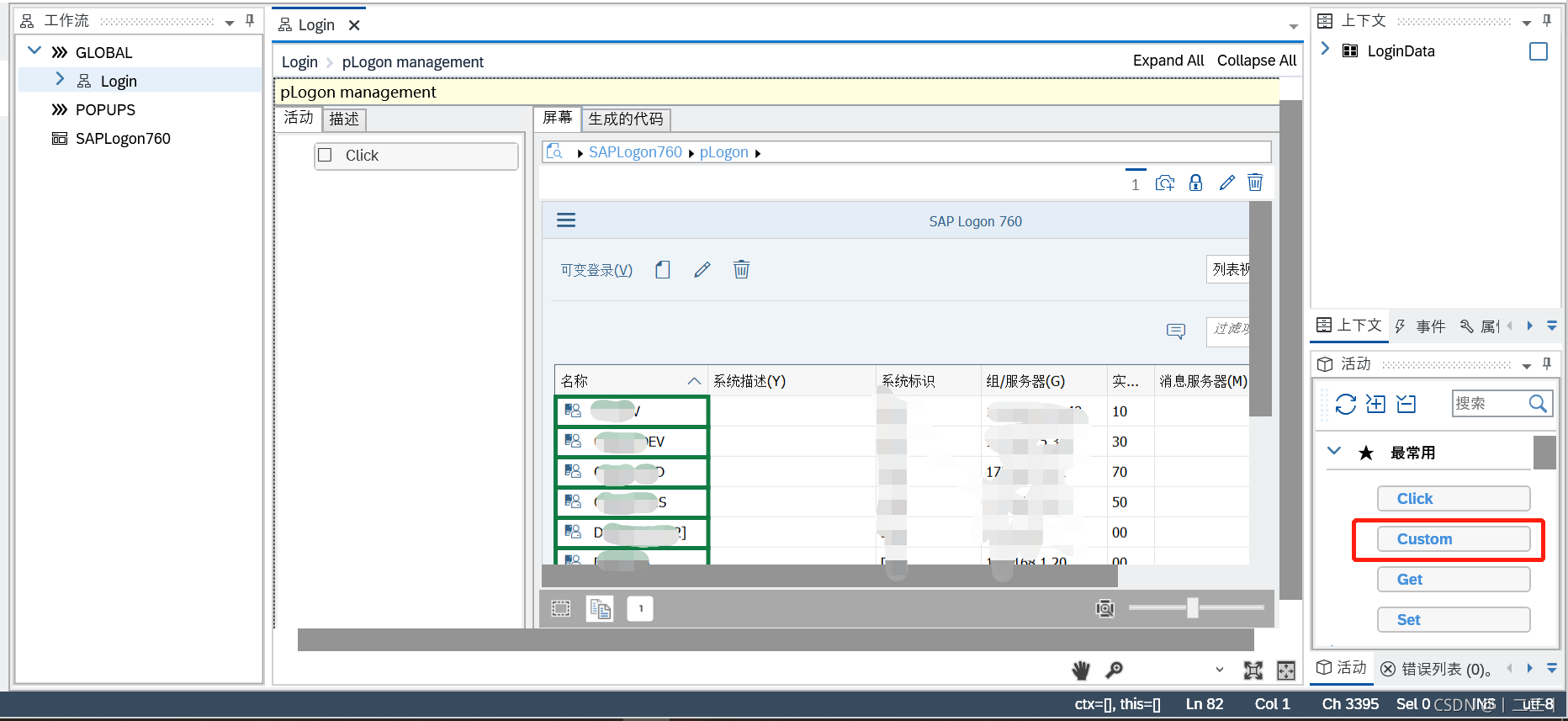Open the top 上下文 panel dropdown arrow
Screen dimensions: 1568x721
[x=1527, y=24]
